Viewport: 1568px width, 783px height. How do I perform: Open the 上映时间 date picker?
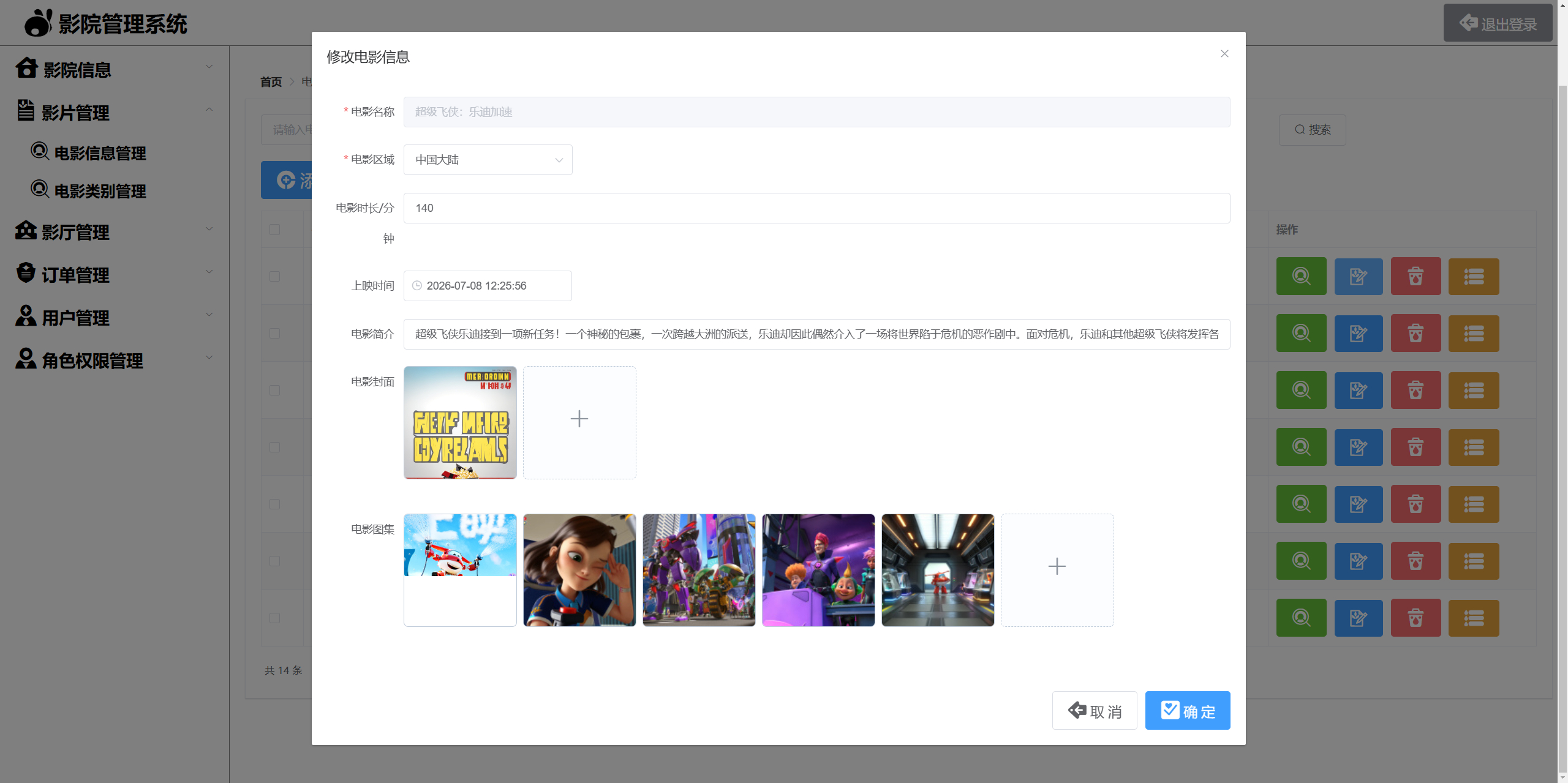[488, 286]
